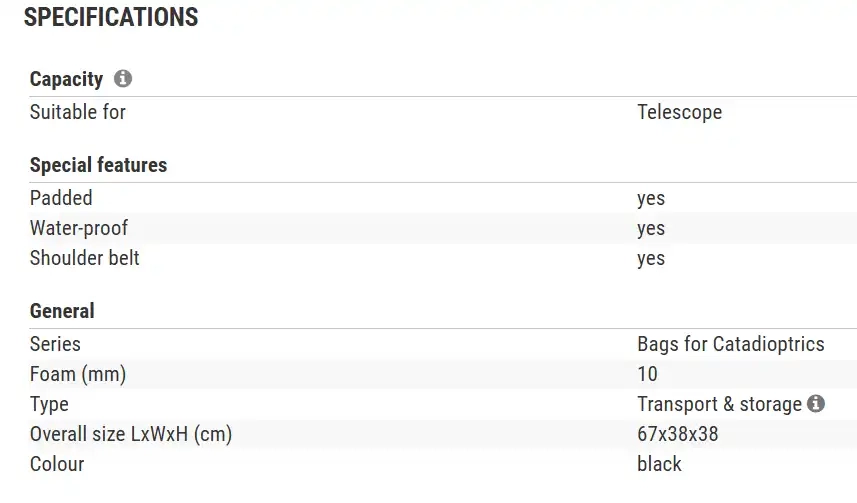
Task: Click the info icon beside Capacity
Action: tap(123, 79)
